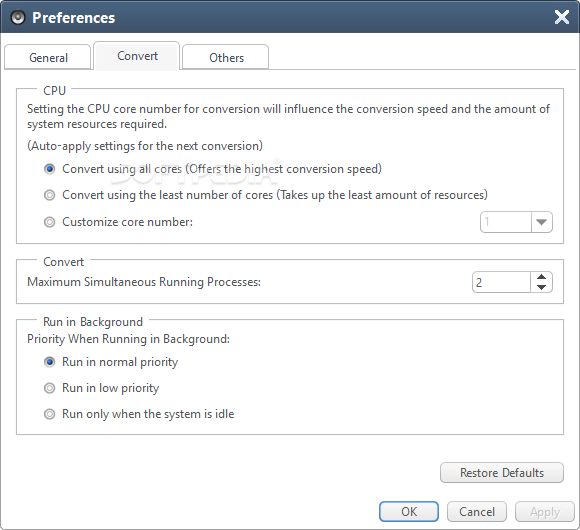Expand the core number dropdown arrow
This screenshot has width=580, height=530.
coord(542,222)
